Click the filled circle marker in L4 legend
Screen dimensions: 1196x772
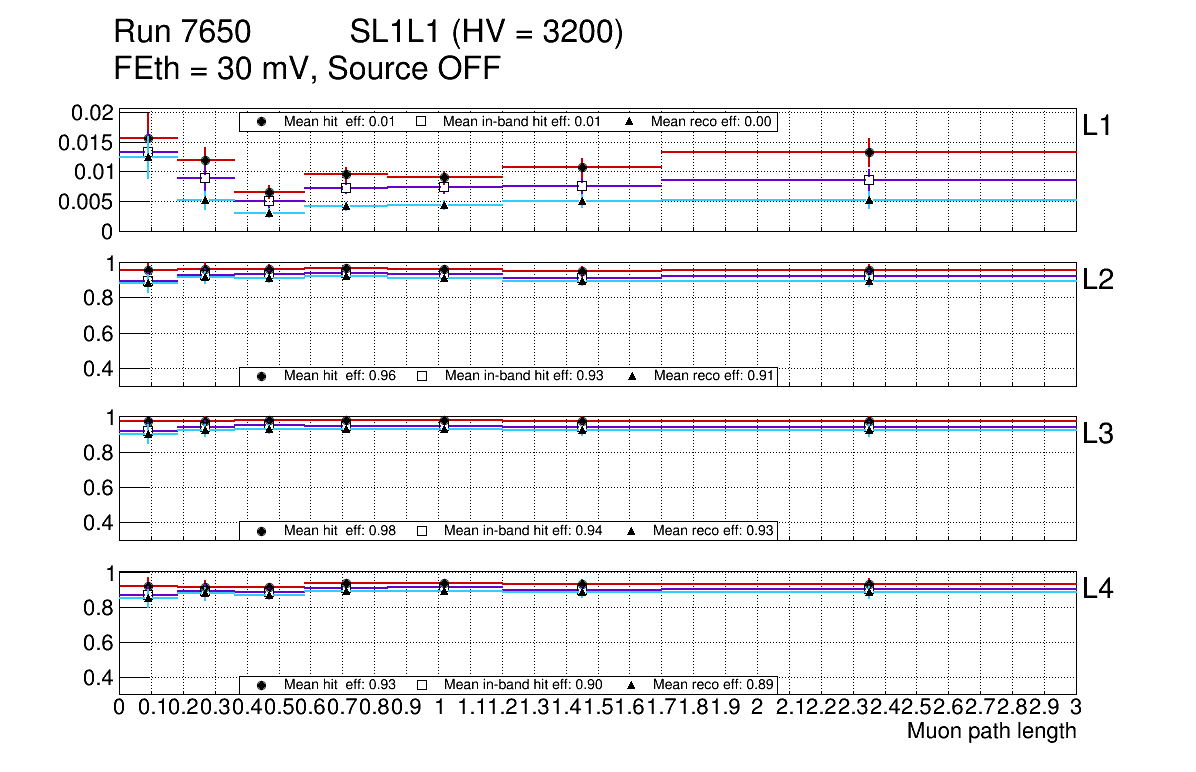coord(262,685)
